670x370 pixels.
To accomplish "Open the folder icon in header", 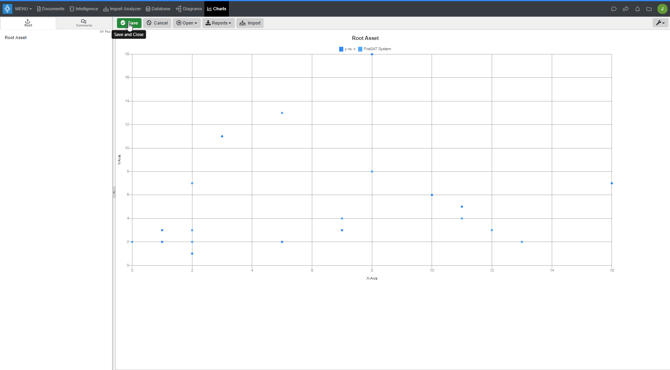I will coord(649,9).
